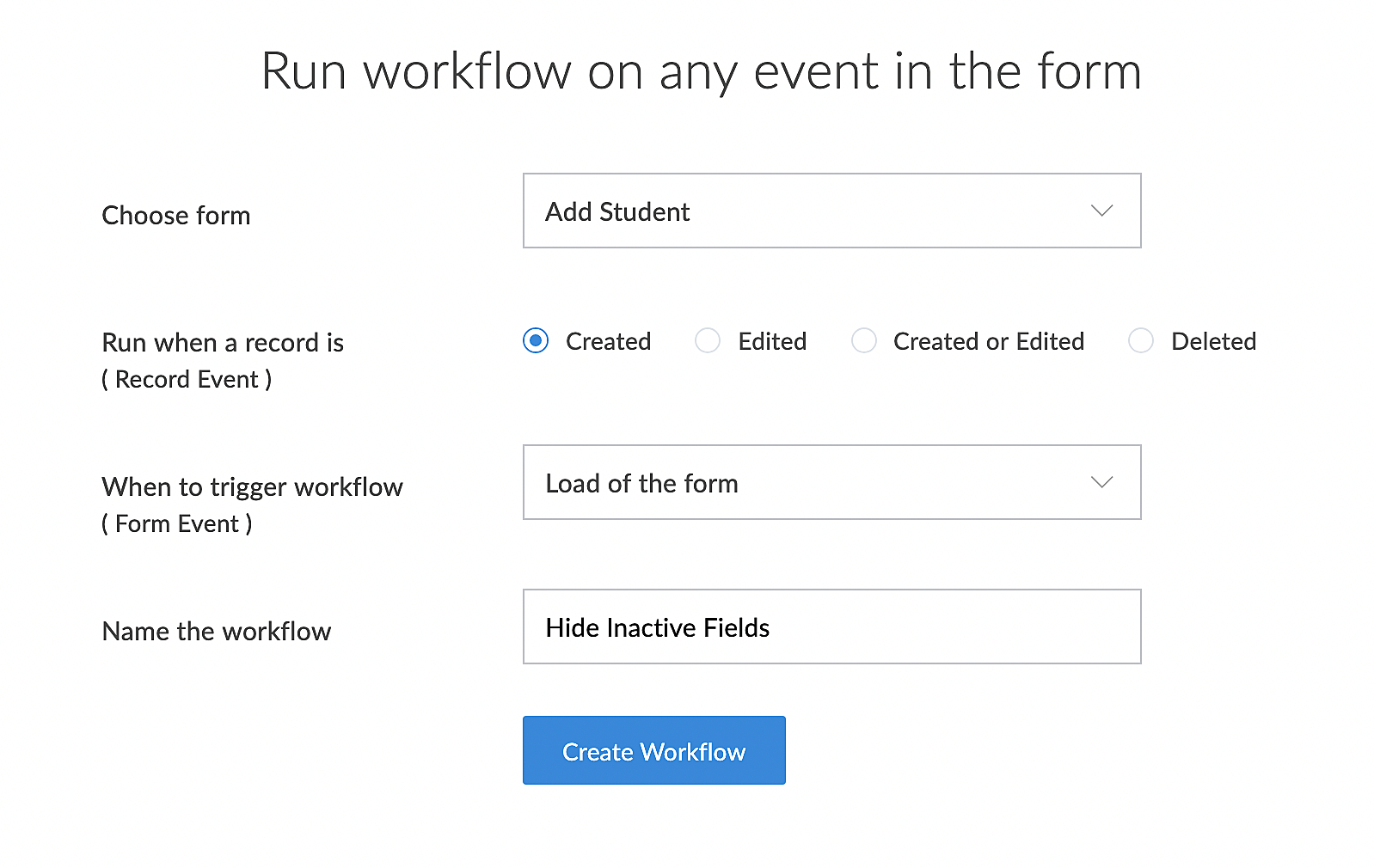Image resolution: width=1374 pixels, height=868 pixels.
Task: Click the 'Choose form' field label
Action: [176, 216]
